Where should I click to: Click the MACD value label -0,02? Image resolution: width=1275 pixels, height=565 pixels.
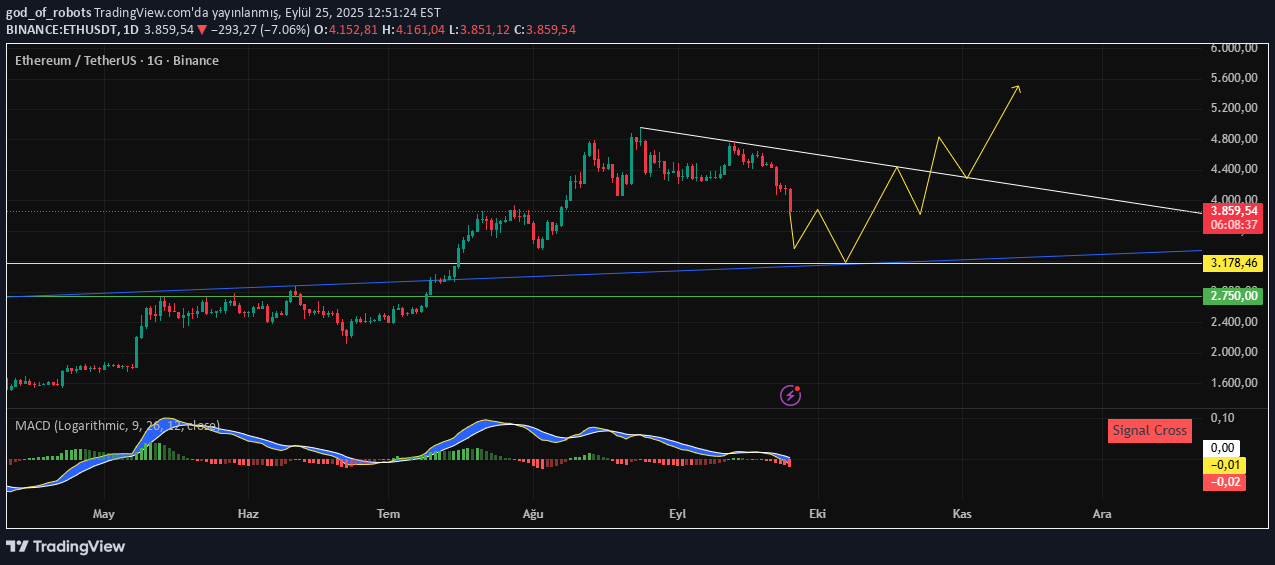tap(1224, 482)
